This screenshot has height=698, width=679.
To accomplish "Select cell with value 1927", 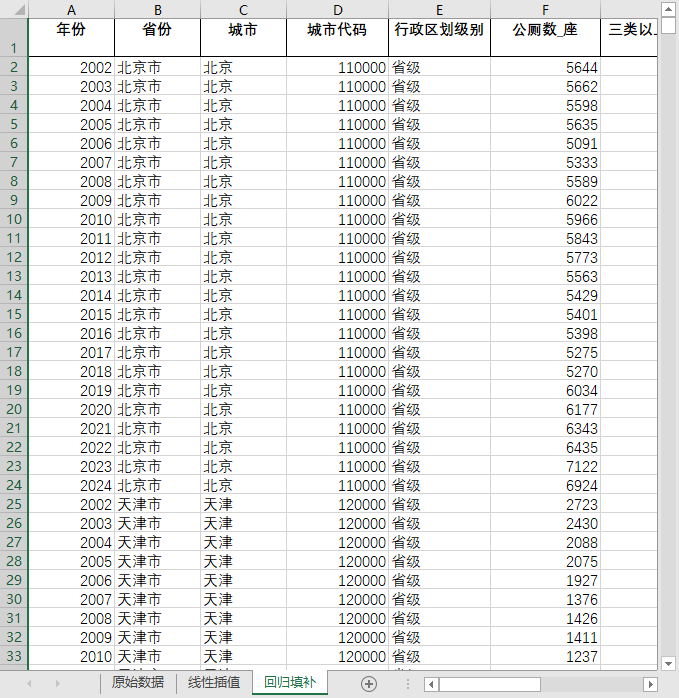I will (x=545, y=580).
